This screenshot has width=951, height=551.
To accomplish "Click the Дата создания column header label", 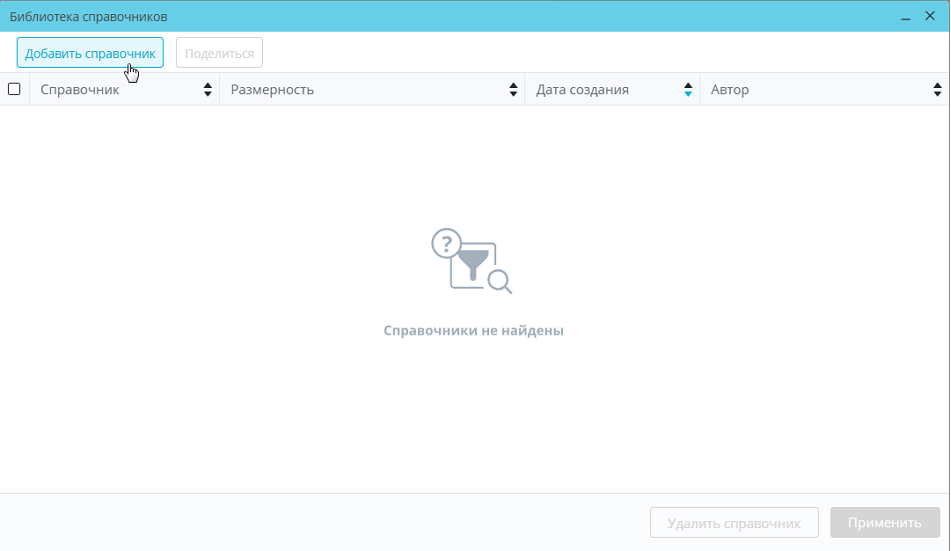I will 582,90.
